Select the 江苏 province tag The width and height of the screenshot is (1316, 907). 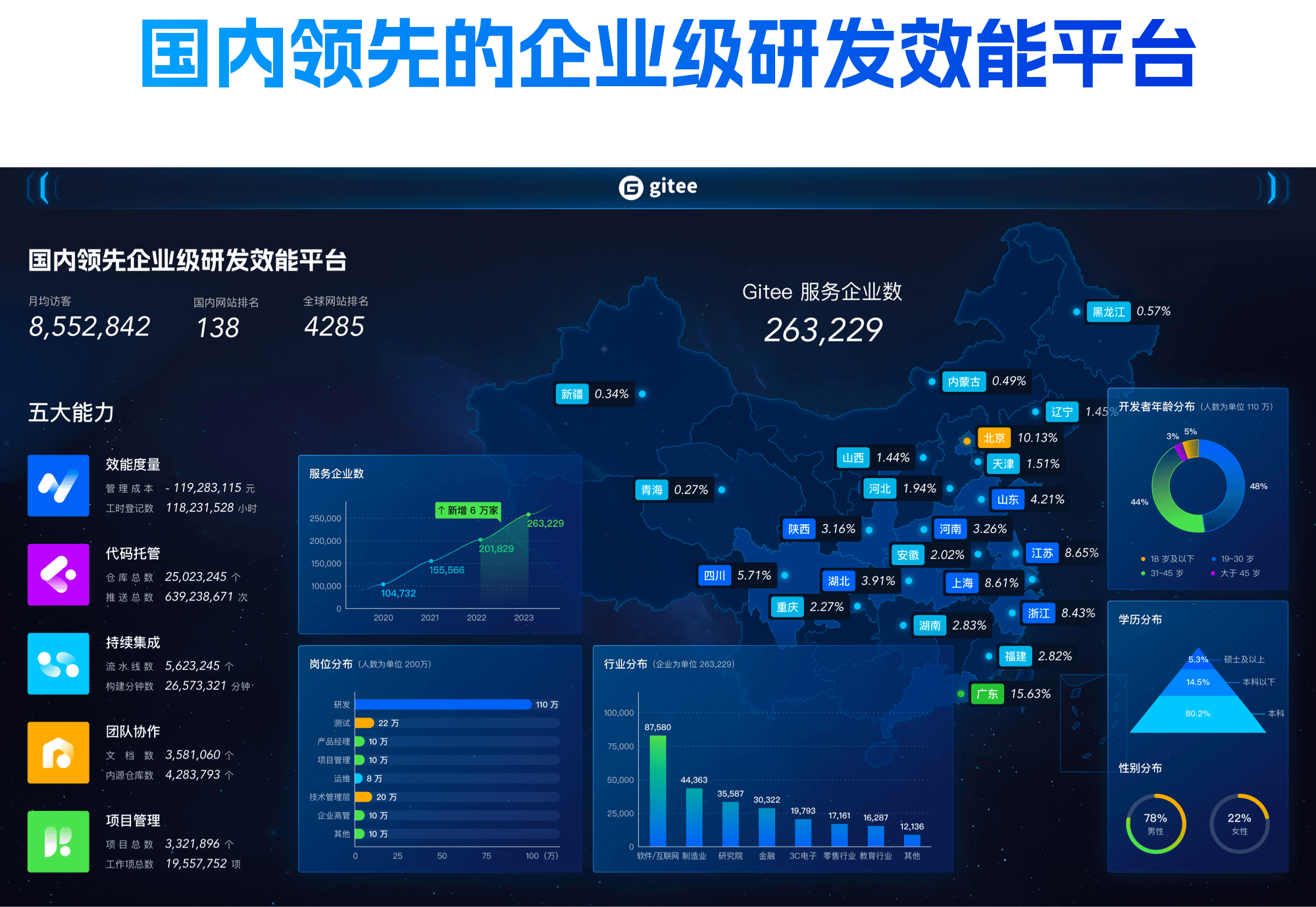click(x=1042, y=553)
